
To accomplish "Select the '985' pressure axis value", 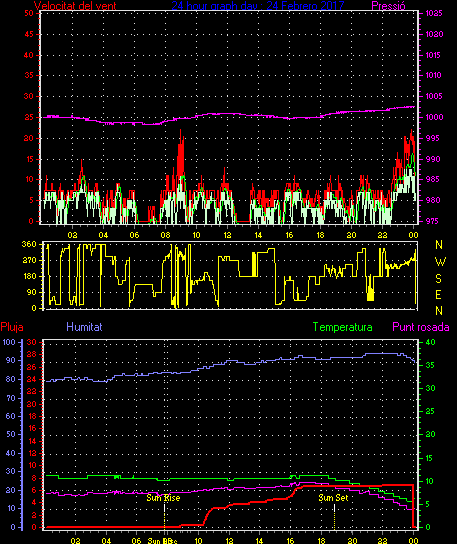I will pos(432,179).
